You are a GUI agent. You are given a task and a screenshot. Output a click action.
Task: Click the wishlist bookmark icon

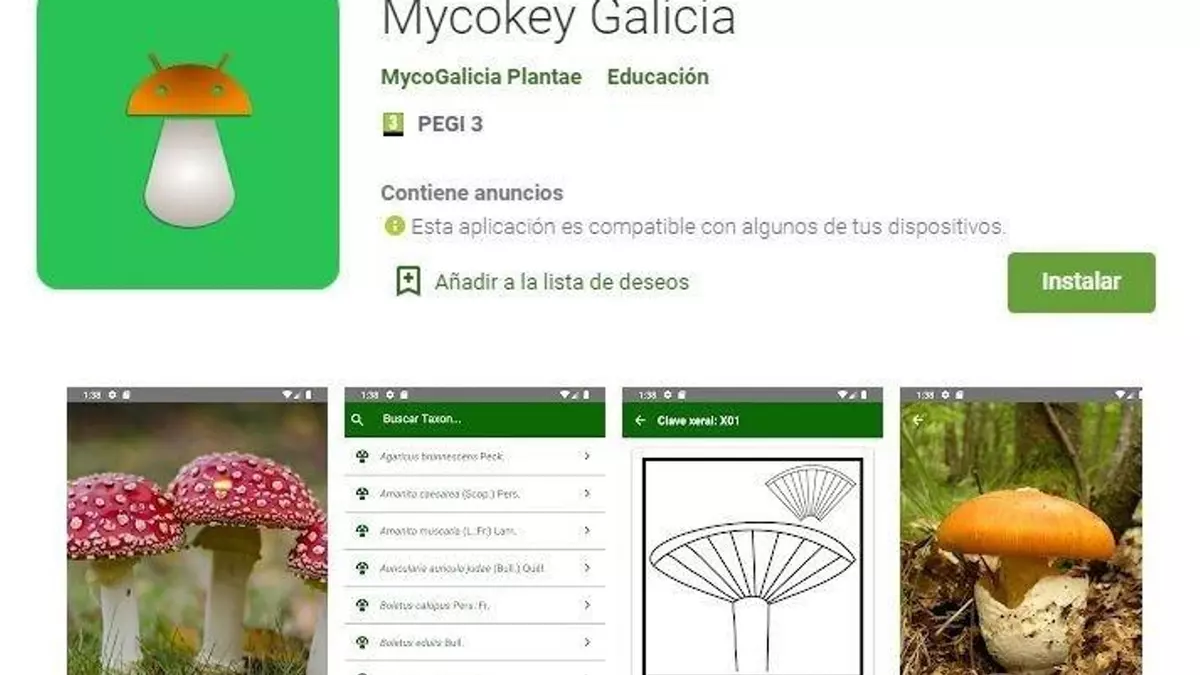coord(408,282)
